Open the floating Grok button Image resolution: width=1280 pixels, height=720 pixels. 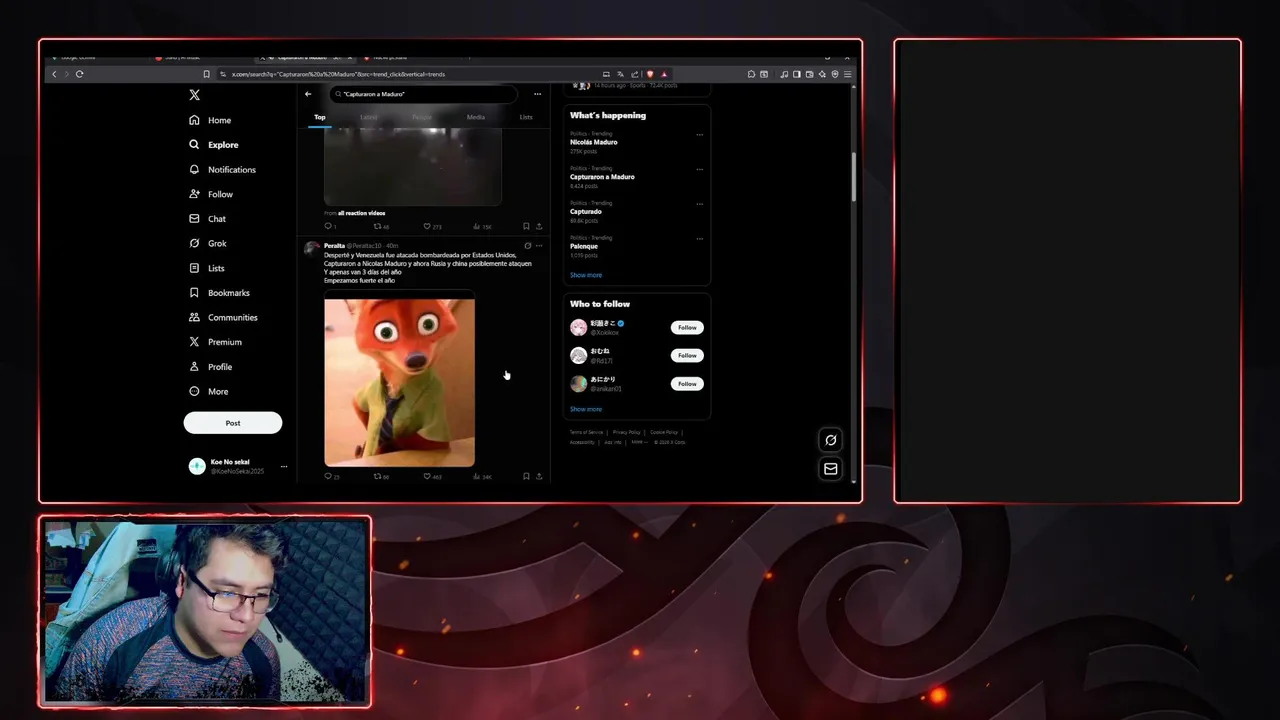tap(830, 440)
